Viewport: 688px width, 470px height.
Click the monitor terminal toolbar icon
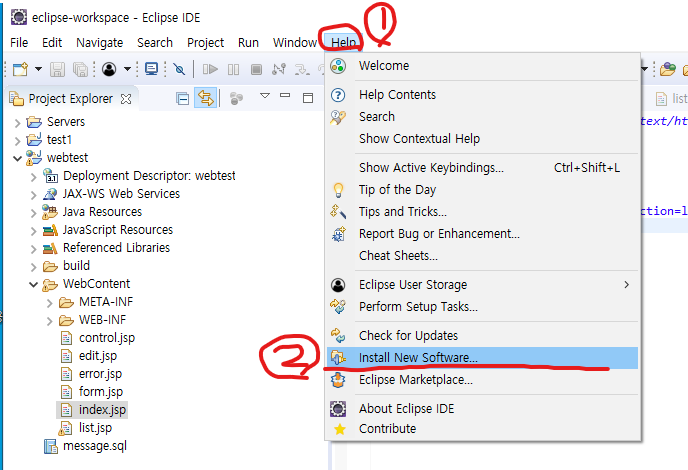pyautogui.click(x=151, y=69)
